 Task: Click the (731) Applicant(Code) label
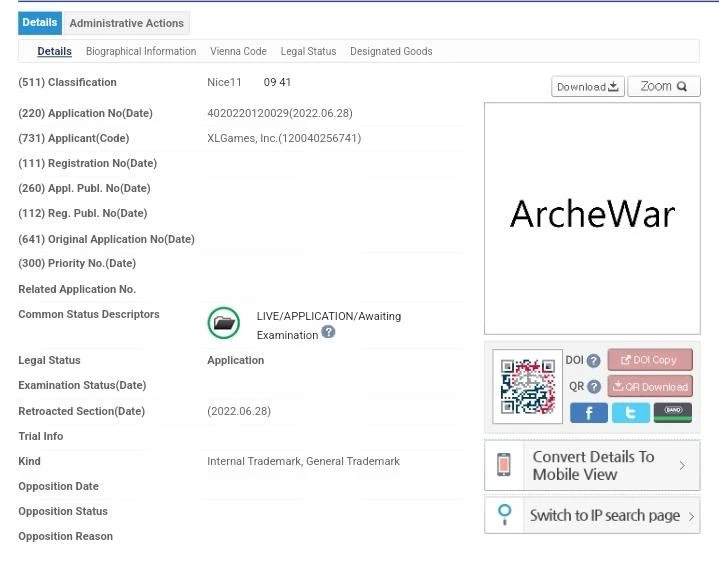(x=74, y=138)
